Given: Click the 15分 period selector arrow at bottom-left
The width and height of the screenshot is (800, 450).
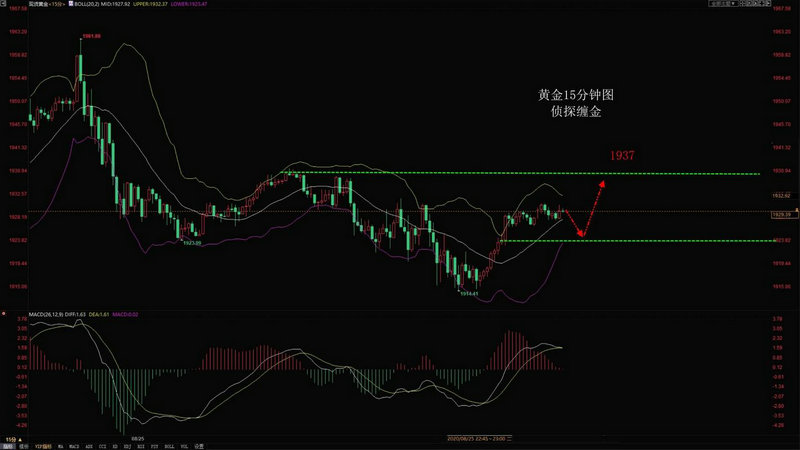Looking at the screenshot, I should tap(20, 439).
